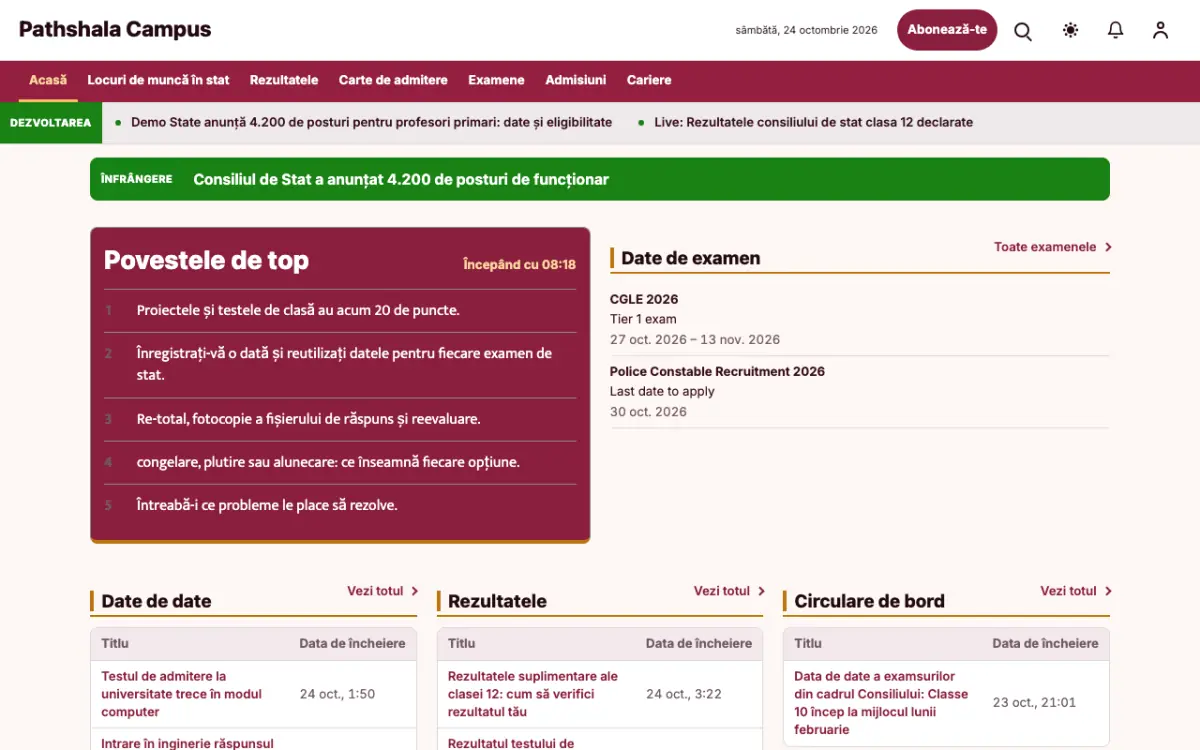The height and width of the screenshot is (750, 1200).
Task: Open article Rezultatele suplimentare ale clasei 12
Action: 533,694
